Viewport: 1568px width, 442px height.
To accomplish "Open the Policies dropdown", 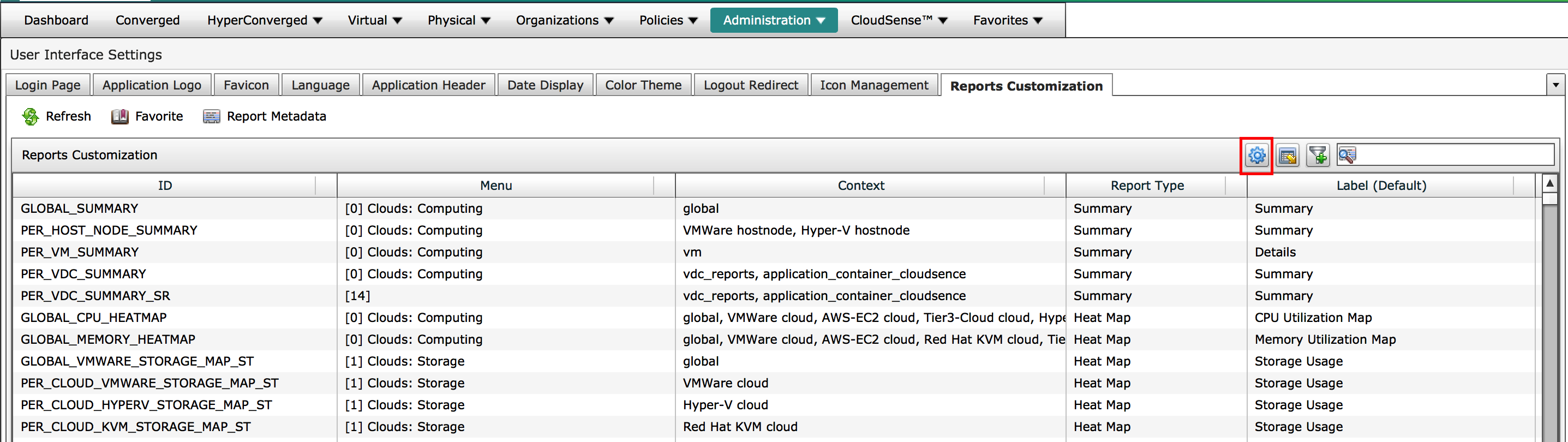I will 668,20.
